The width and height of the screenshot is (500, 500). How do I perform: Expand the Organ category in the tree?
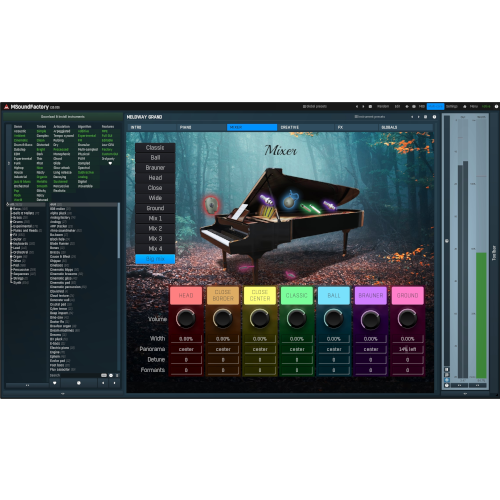[11, 257]
